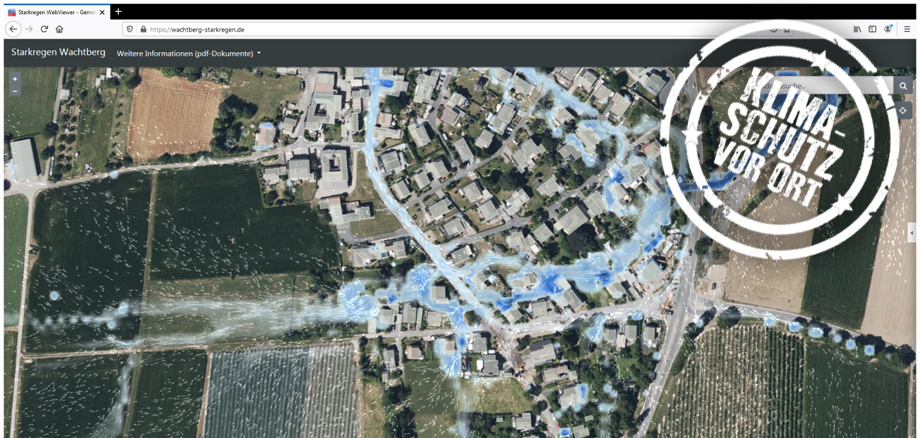The width and height of the screenshot is (920, 438).
Task: Click the address search magnifier button
Action: [x=903, y=86]
